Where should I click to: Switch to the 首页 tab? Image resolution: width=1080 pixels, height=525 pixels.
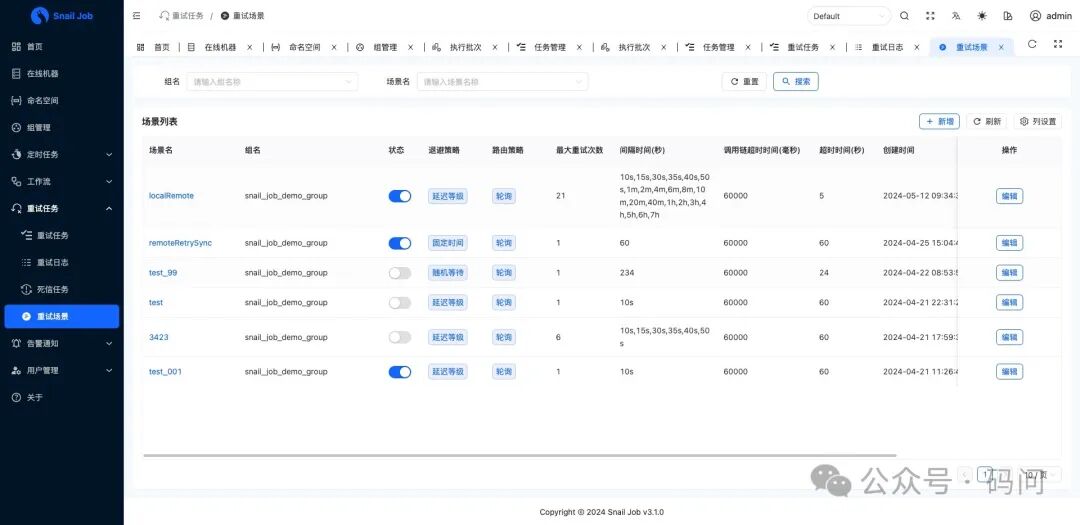(x=154, y=48)
